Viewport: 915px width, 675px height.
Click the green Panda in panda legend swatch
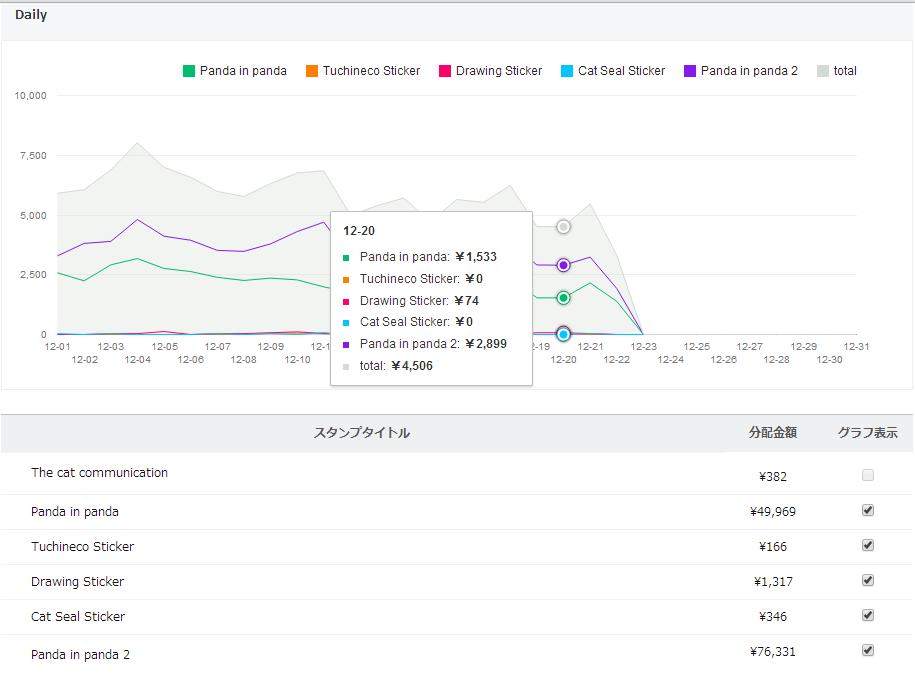[x=189, y=71]
